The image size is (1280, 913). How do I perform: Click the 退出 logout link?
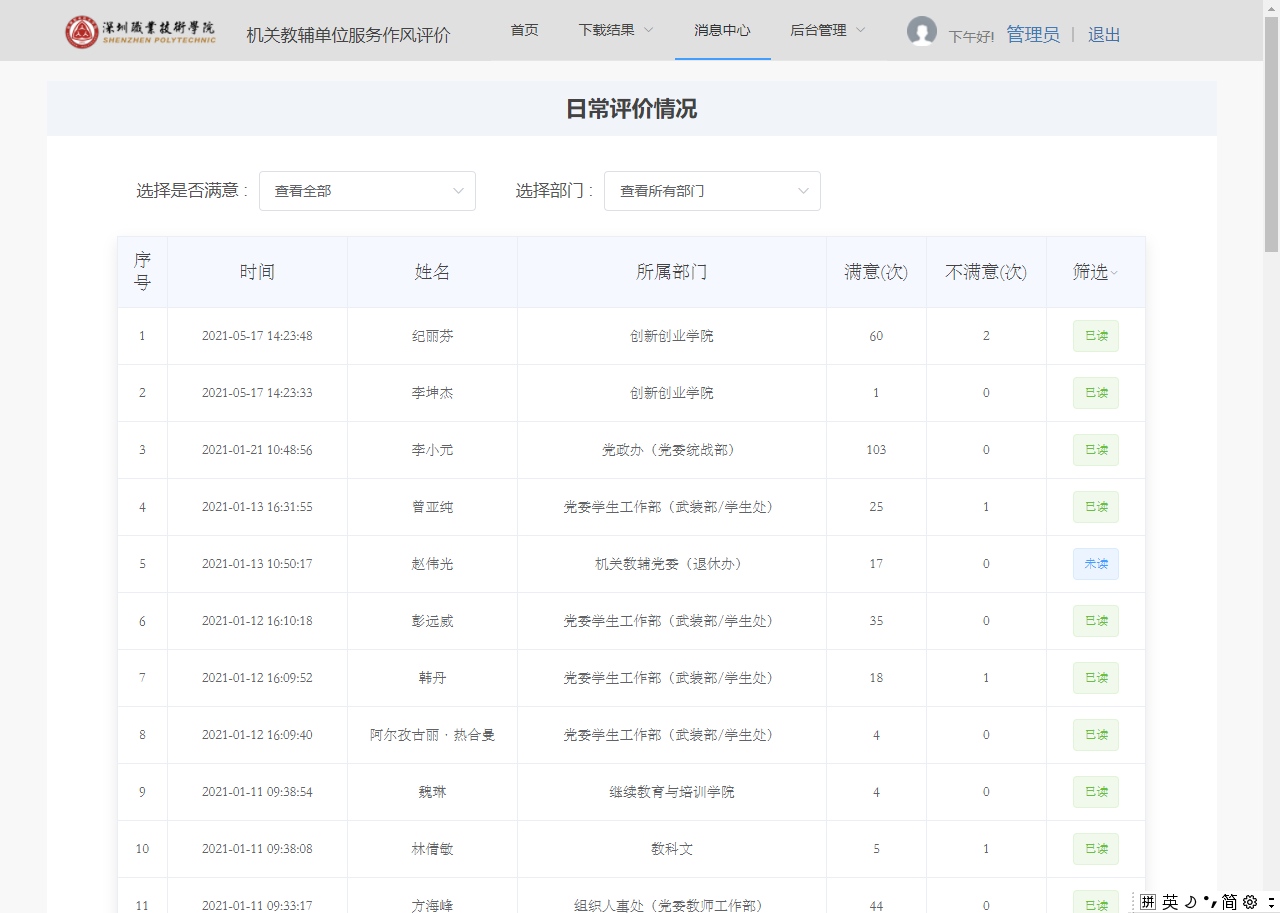(x=1104, y=35)
